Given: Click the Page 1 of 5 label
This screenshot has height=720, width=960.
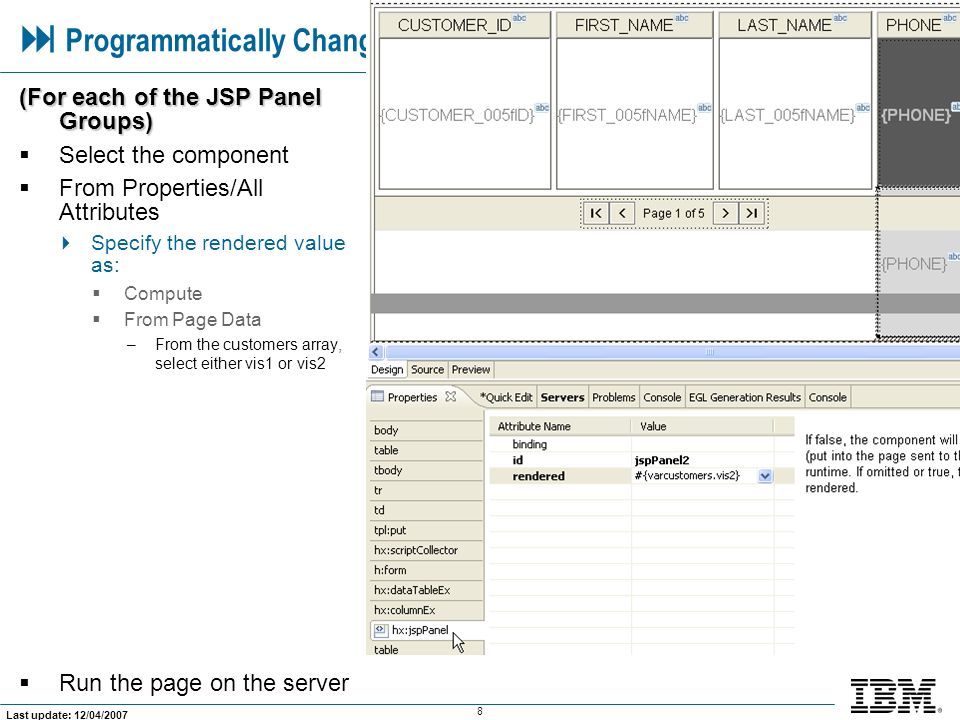Looking at the screenshot, I should point(673,213).
